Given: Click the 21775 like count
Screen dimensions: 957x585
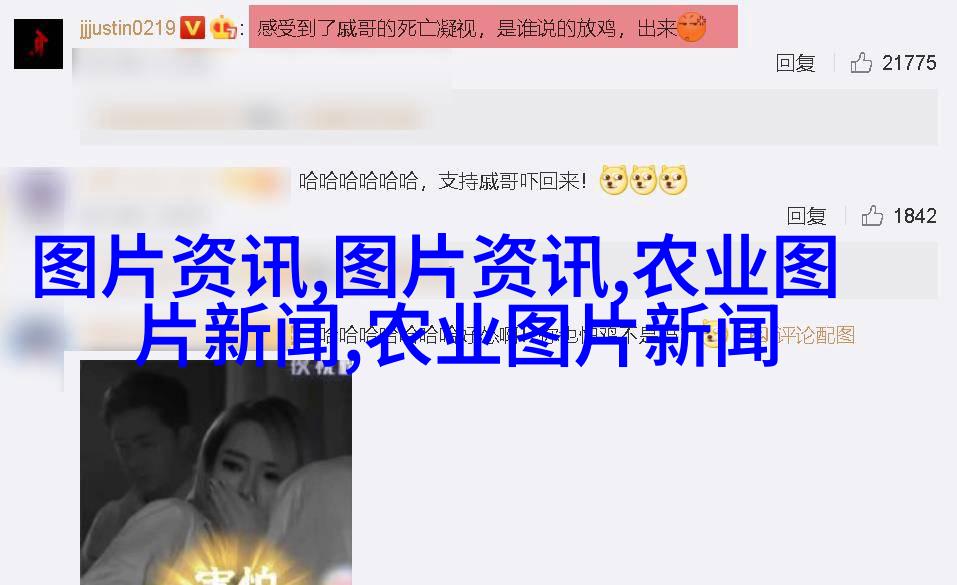Looking at the screenshot, I should pyautogui.click(x=909, y=63).
